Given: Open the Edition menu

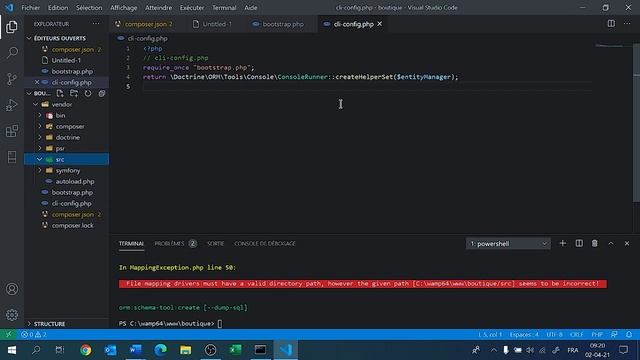Looking at the screenshot, I should tap(58, 7).
